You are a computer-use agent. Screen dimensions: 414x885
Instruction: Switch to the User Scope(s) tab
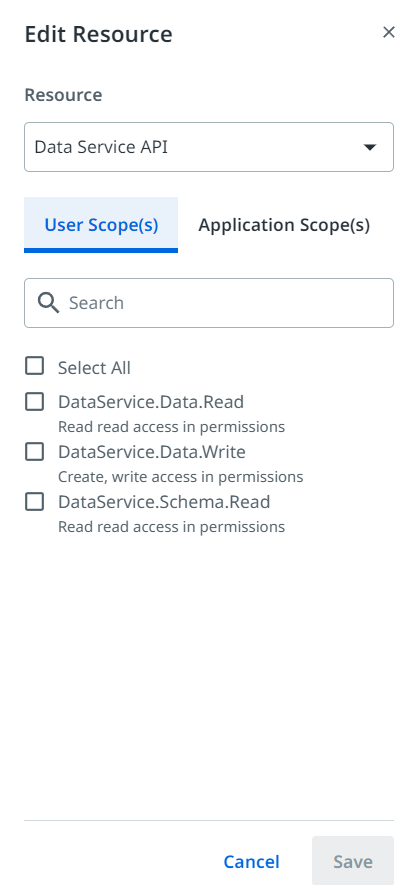click(x=101, y=225)
